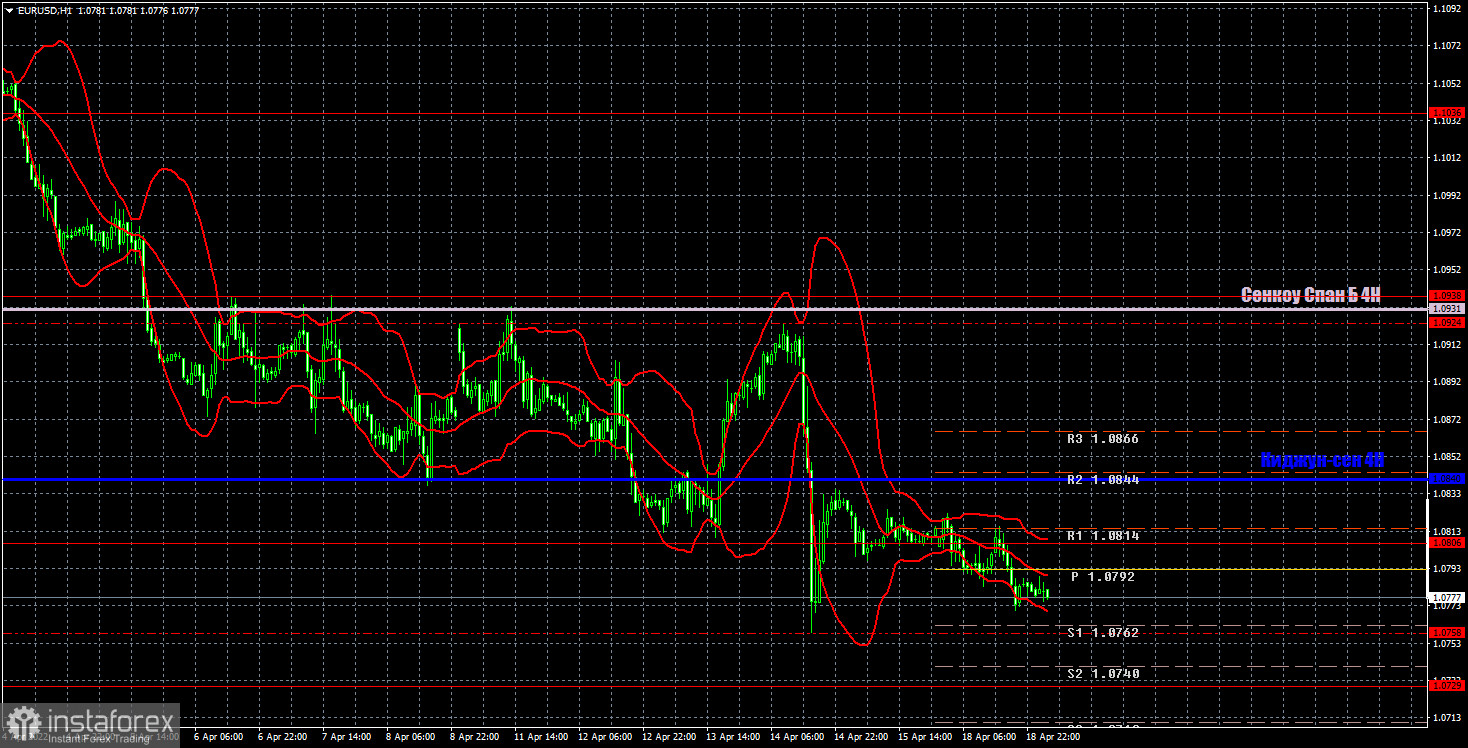The width and height of the screenshot is (1468, 748).
Task: Click axis price 1.0952
Action: pyautogui.click(x=1447, y=270)
